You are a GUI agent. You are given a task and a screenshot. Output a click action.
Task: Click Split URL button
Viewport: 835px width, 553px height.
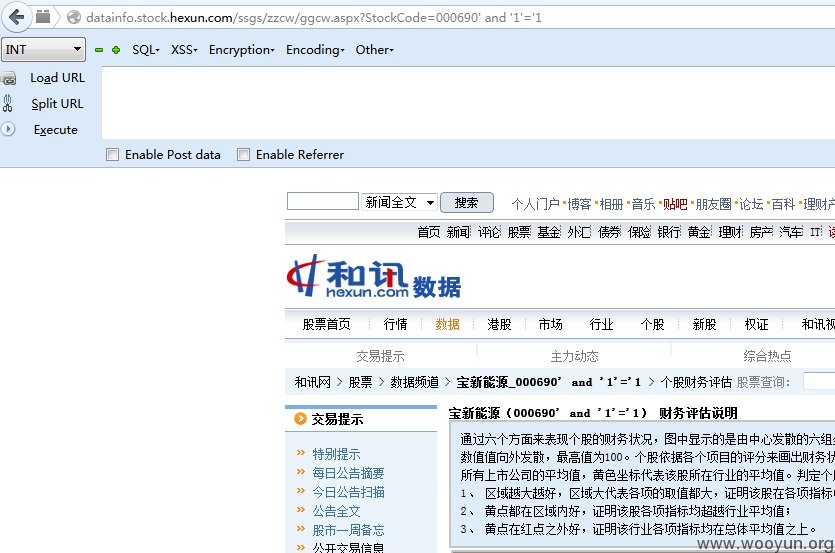[57, 103]
